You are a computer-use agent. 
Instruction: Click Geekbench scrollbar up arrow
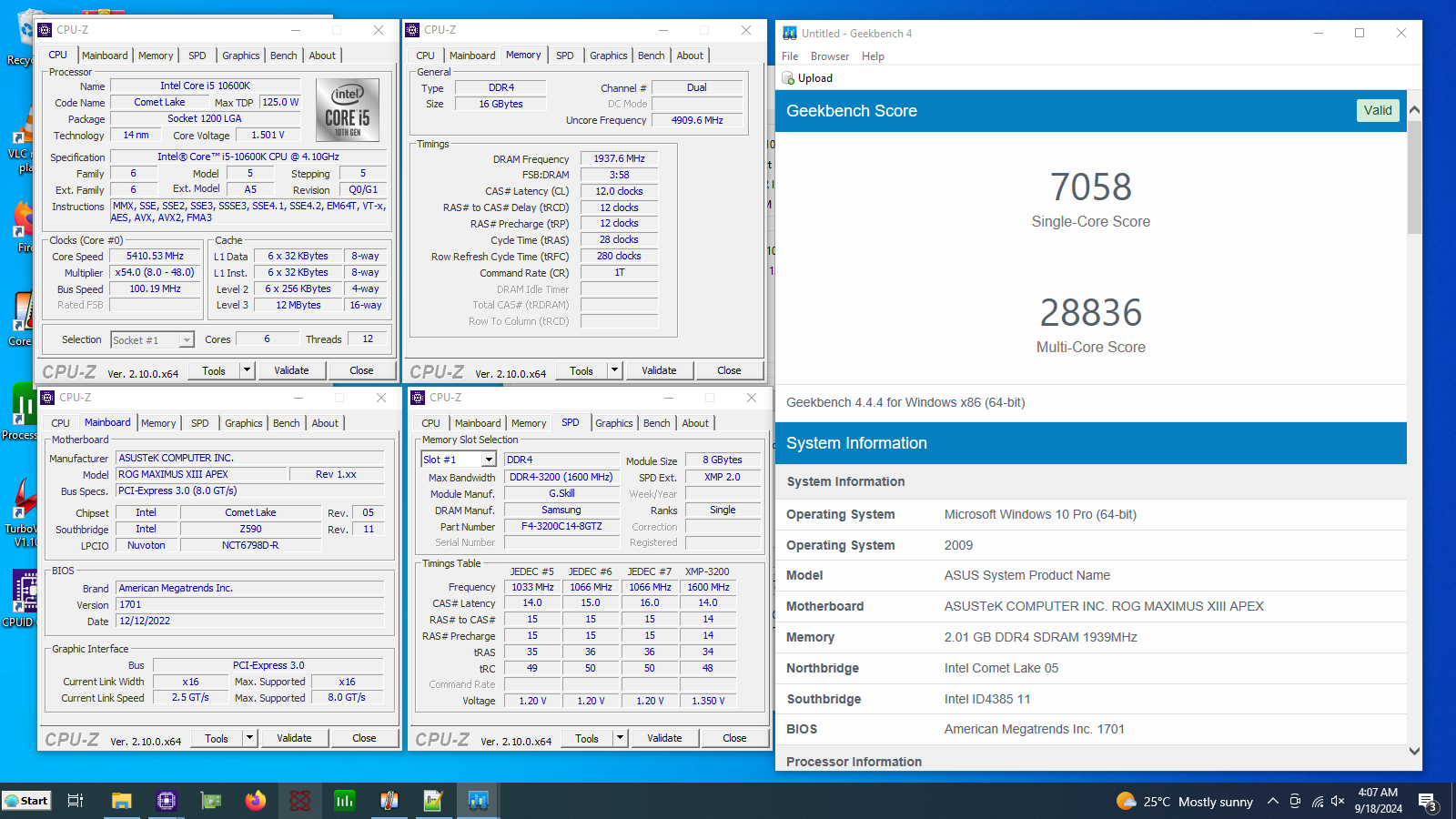1414,110
